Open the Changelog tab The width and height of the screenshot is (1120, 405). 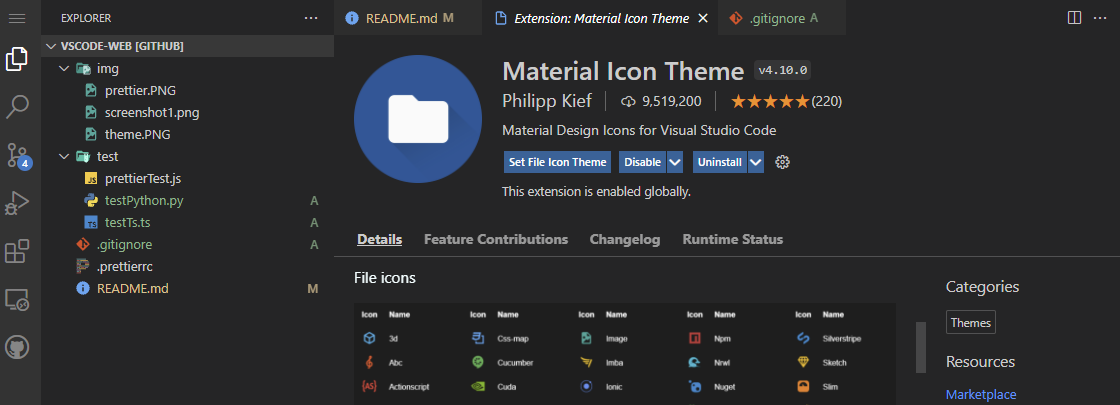click(x=625, y=239)
